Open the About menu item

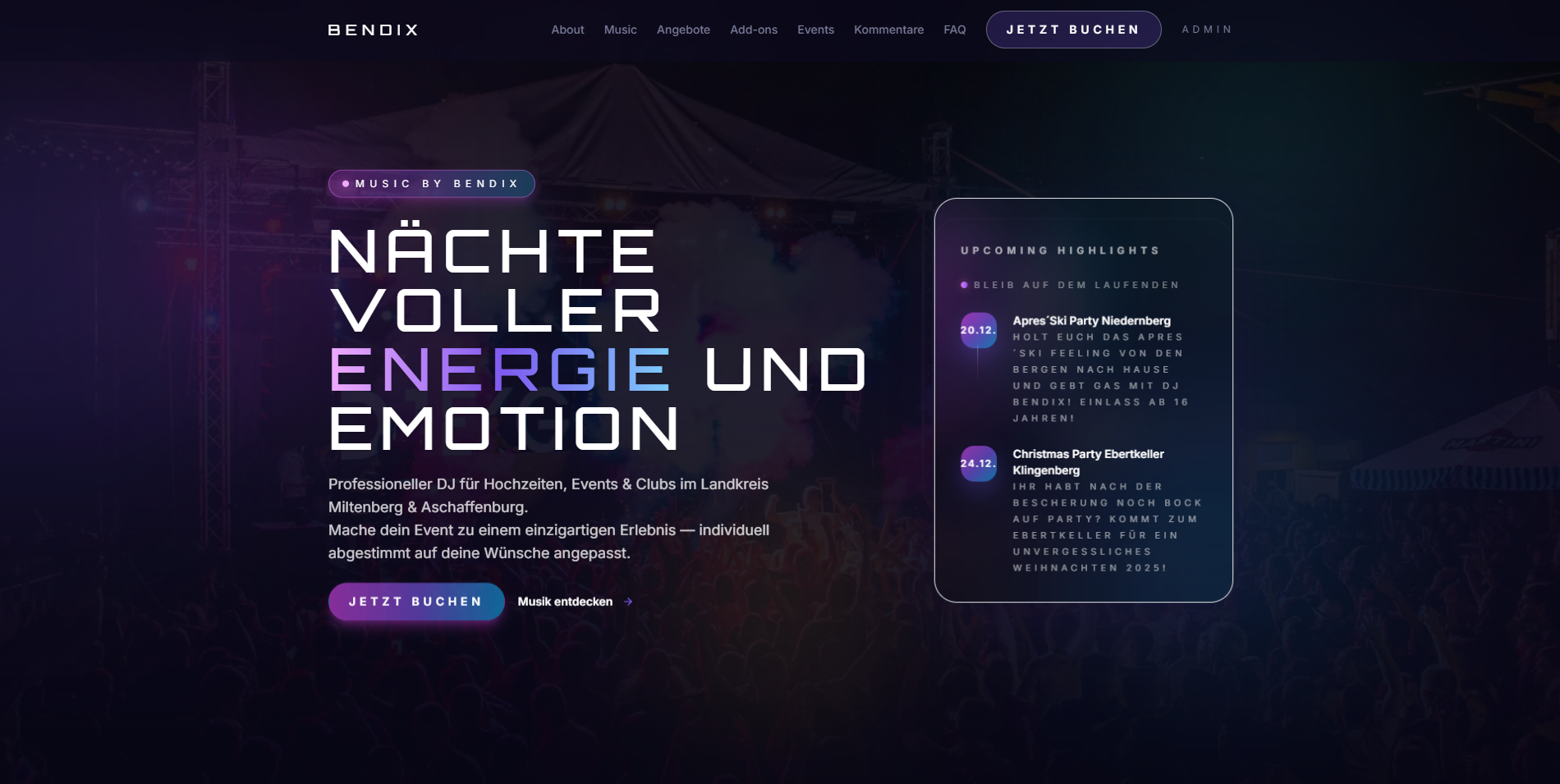pyautogui.click(x=567, y=30)
